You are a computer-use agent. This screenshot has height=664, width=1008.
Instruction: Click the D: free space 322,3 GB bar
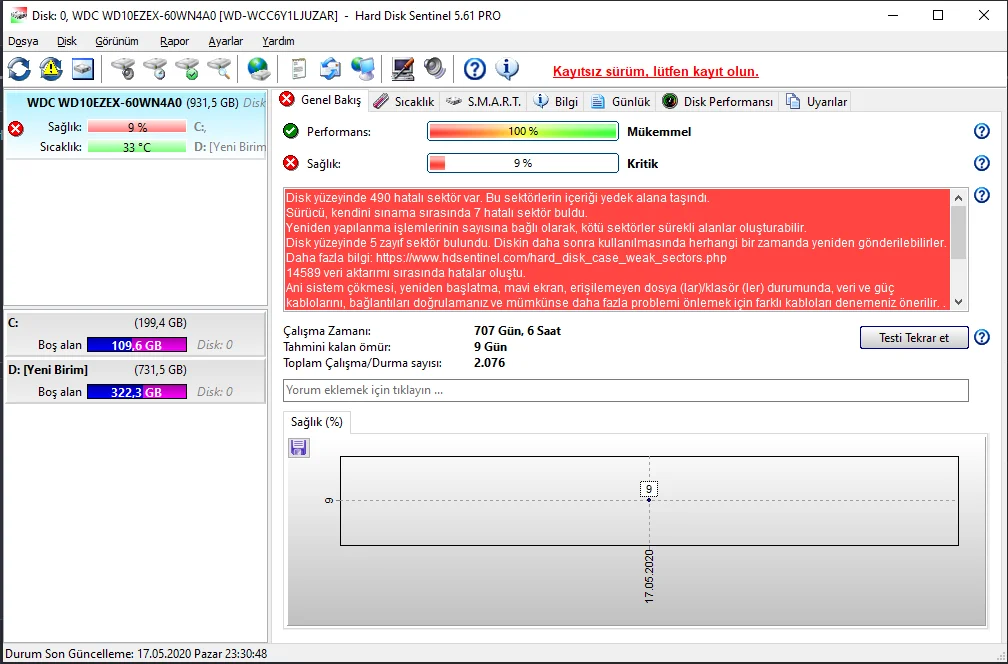pos(137,392)
